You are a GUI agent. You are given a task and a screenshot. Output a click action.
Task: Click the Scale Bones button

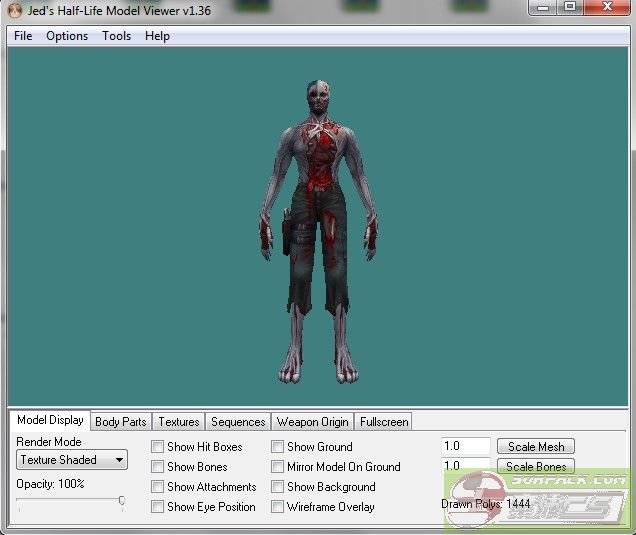pos(535,467)
